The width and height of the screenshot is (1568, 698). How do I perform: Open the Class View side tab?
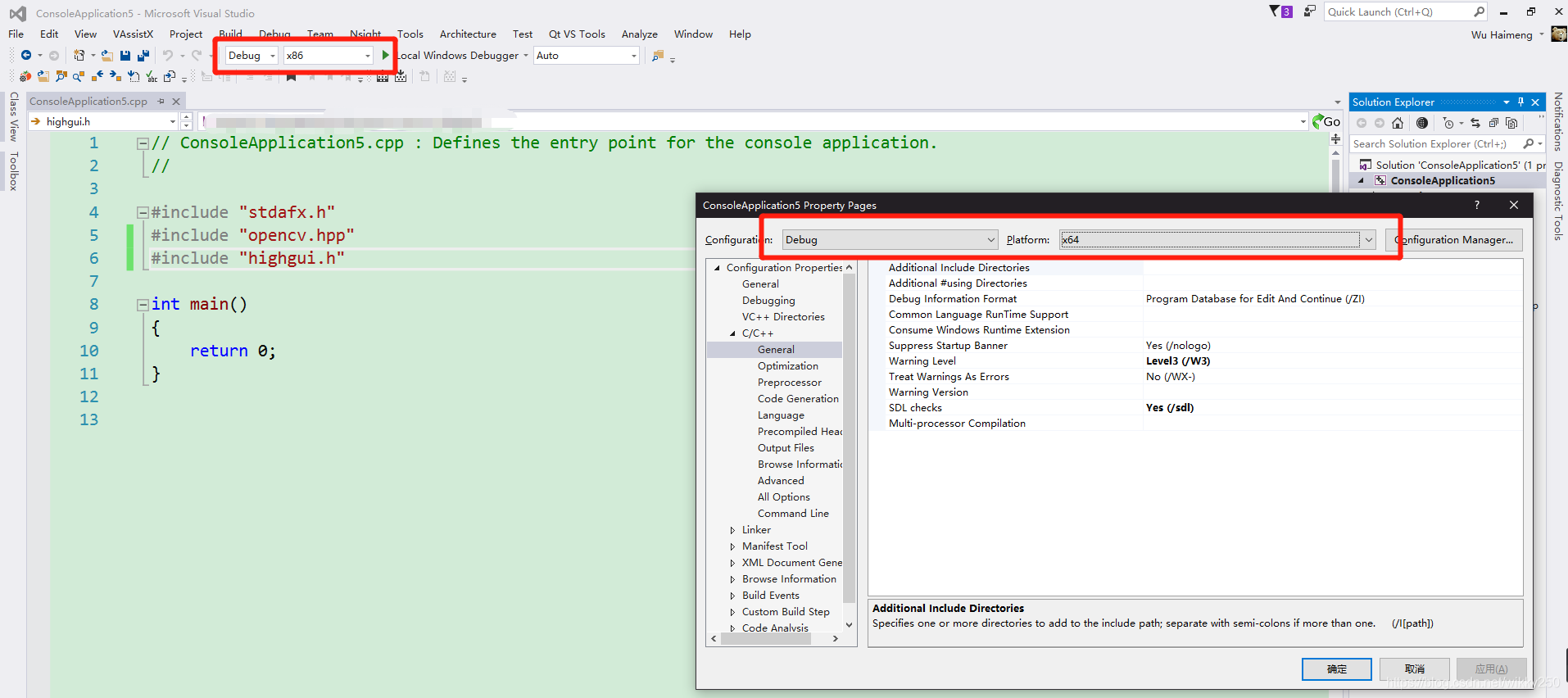click(x=13, y=116)
